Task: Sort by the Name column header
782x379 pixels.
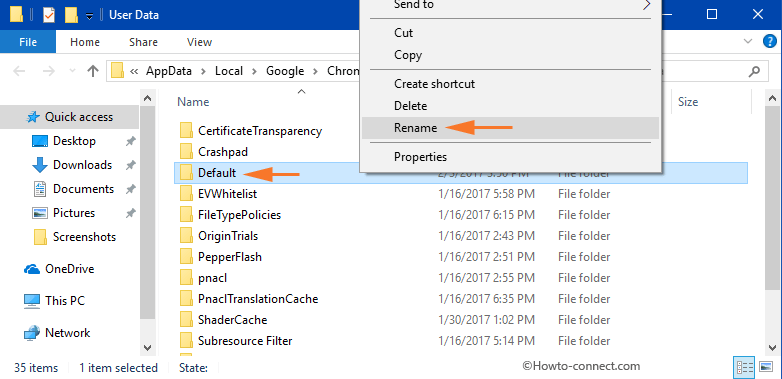Action: (194, 102)
